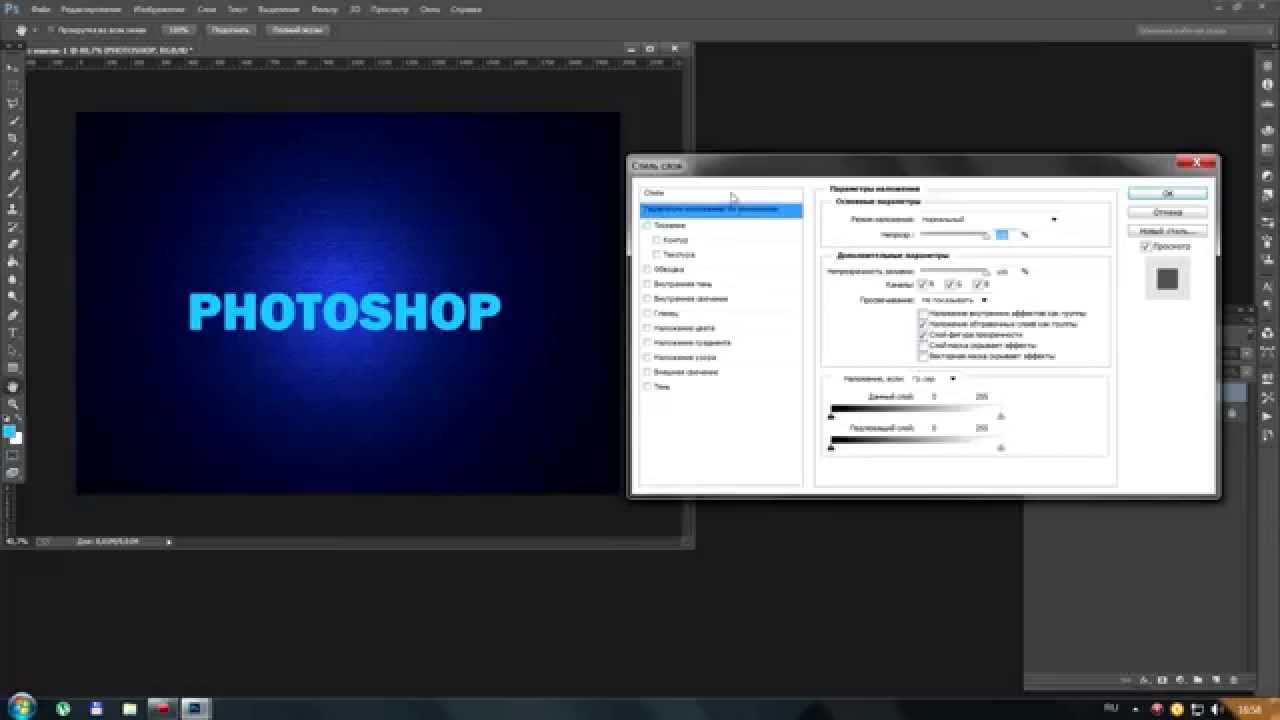Select the Move tool in the toolbox

[x=13, y=67]
